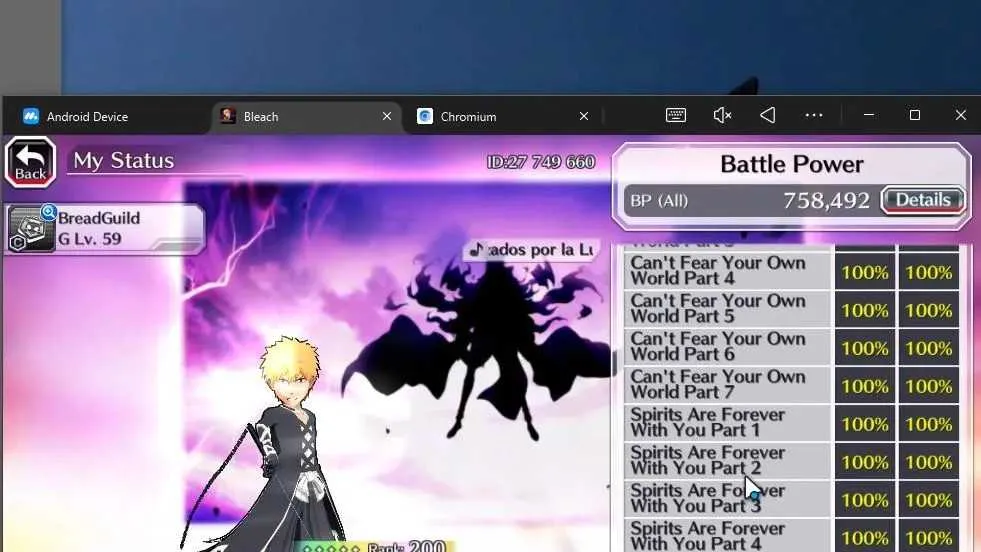Image resolution: width=981 pixels, height=552 pixels.
Task: Click the music note track label
Action: [x=531, y=250]
